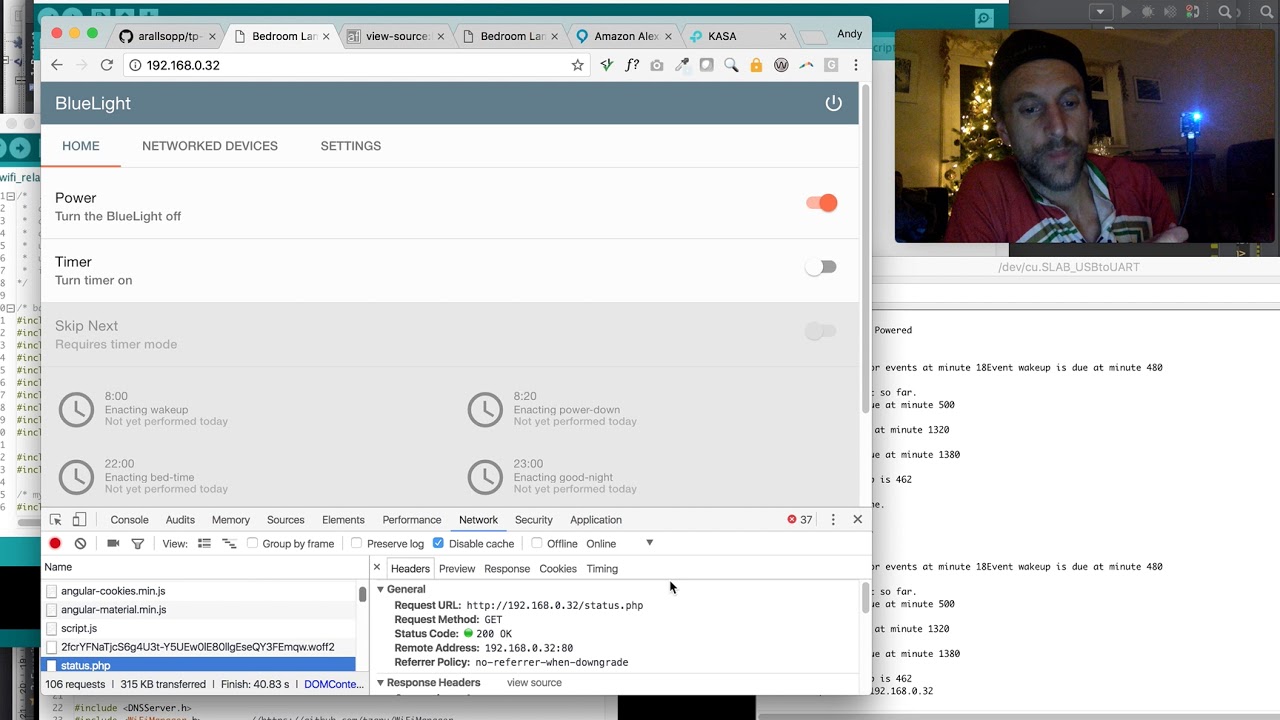The image size is (1280, 720).
Task: Open the Chrome three-dot menu
Action: pos(856,65)
